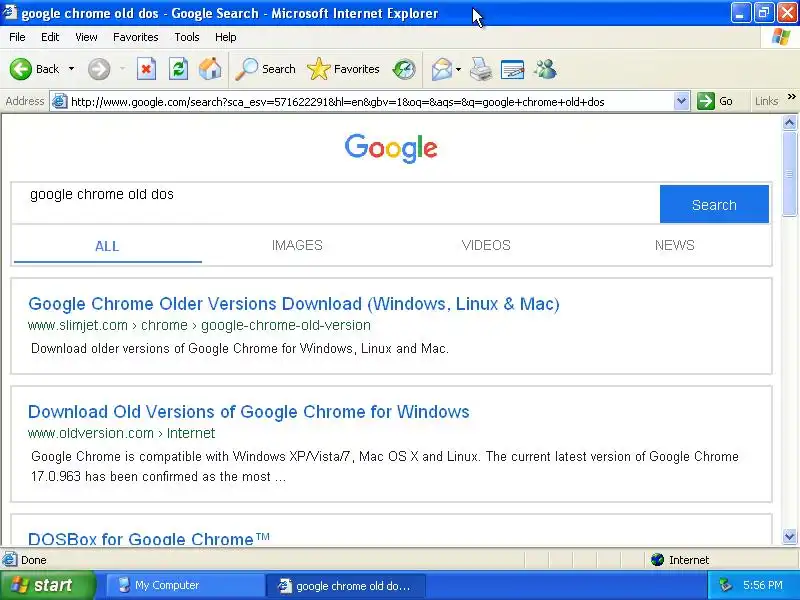Open Download Old Versions of Google Chrome link
Image resolution: width=800 pixels, height=600 pixels.
pos(248,412)
